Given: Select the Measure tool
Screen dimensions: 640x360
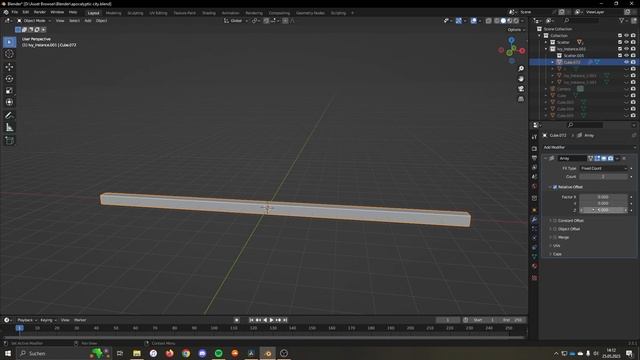Looking at the screenshot, I should tap(9, 128).
